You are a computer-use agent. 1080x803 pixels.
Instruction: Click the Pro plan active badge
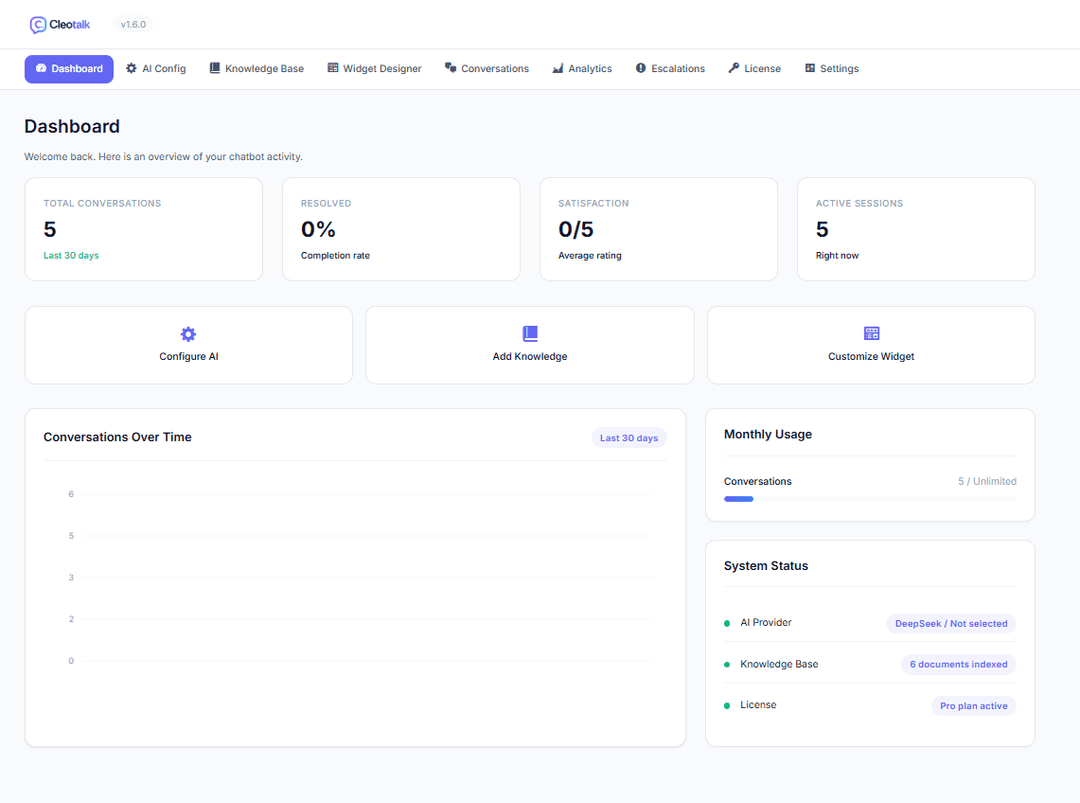[974, 706]
